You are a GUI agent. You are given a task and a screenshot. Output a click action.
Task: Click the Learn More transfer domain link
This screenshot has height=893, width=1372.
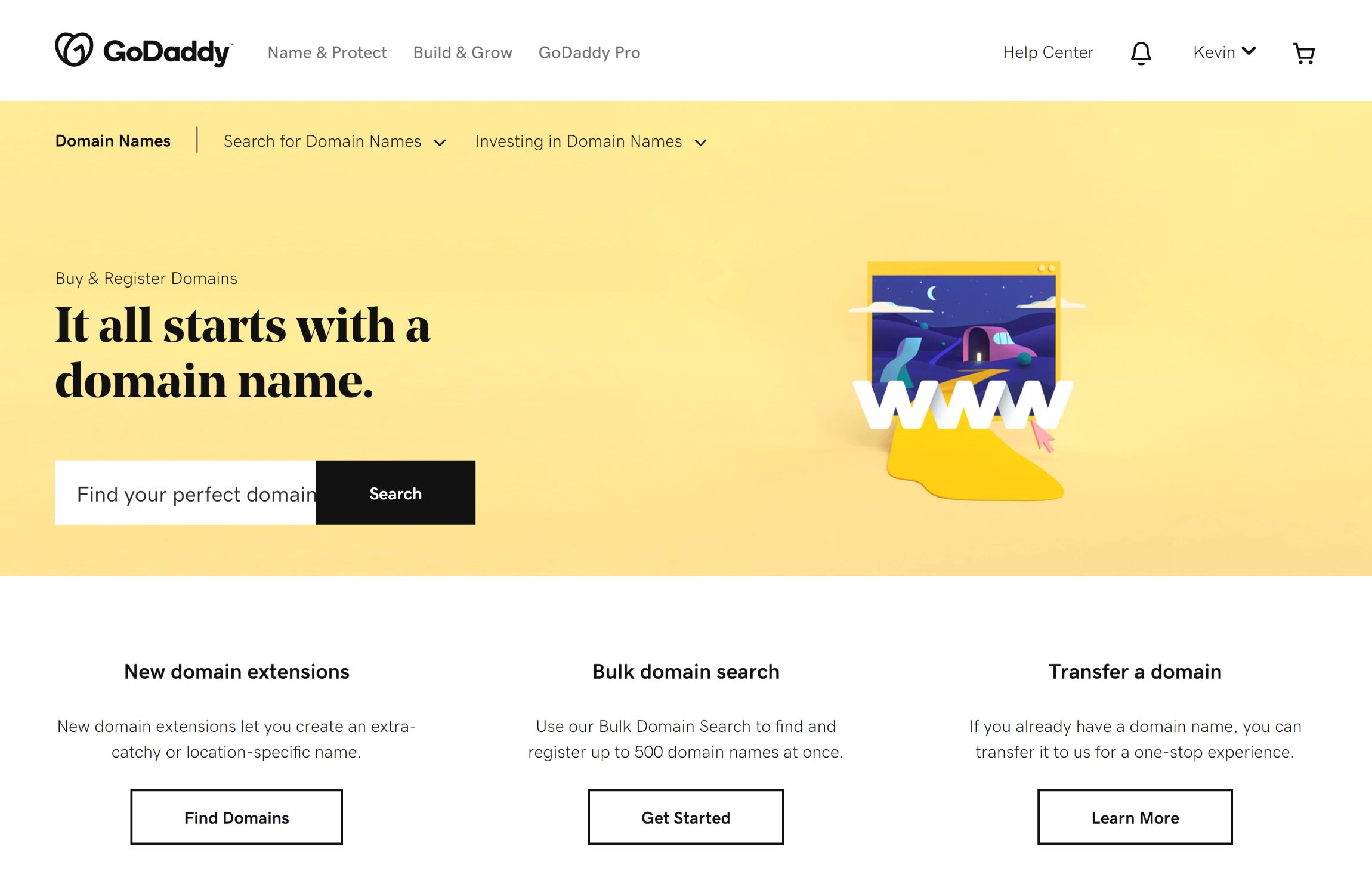1135,817
